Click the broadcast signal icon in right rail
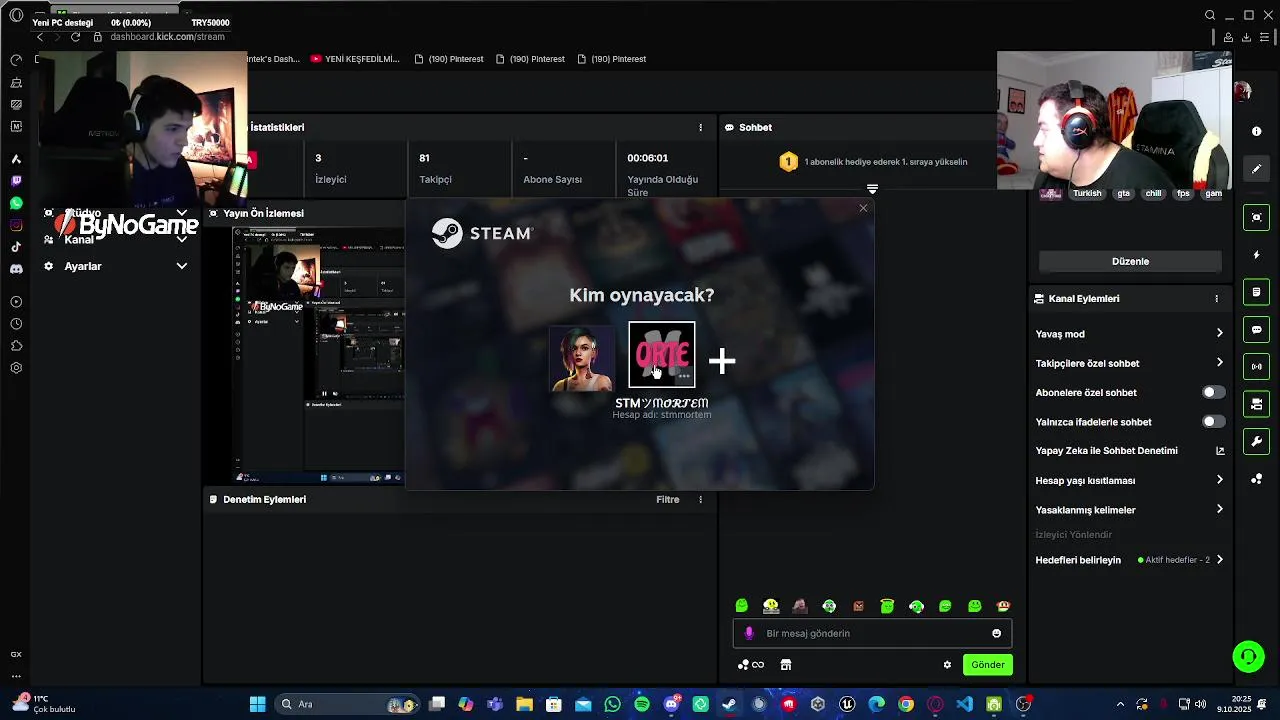 1257,367
